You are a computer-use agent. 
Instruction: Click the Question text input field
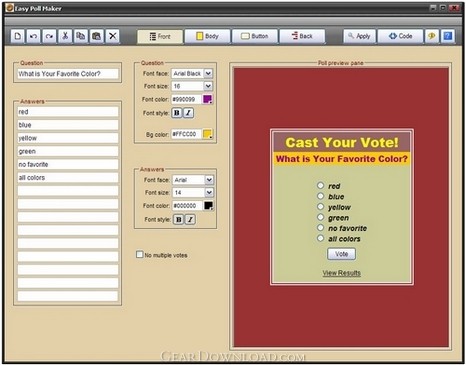click(x=68, y=74)
